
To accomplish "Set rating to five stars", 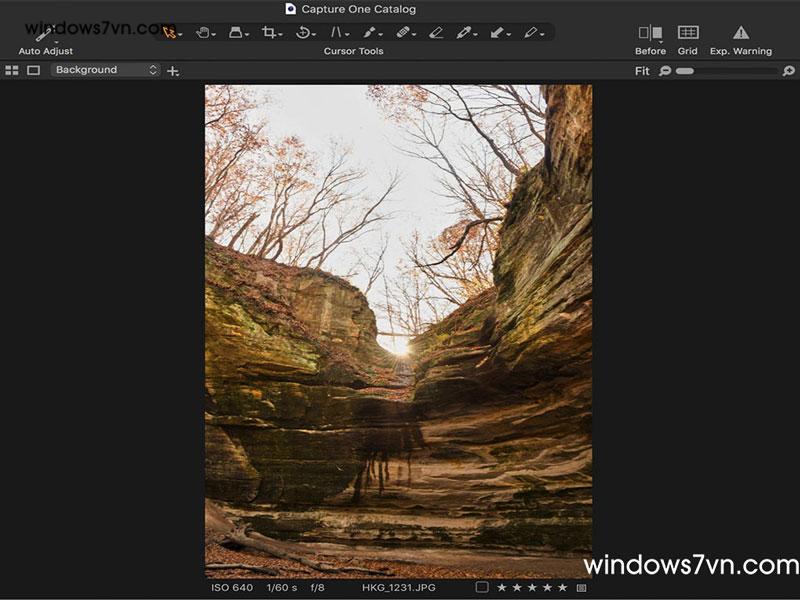I will point(563,588).
